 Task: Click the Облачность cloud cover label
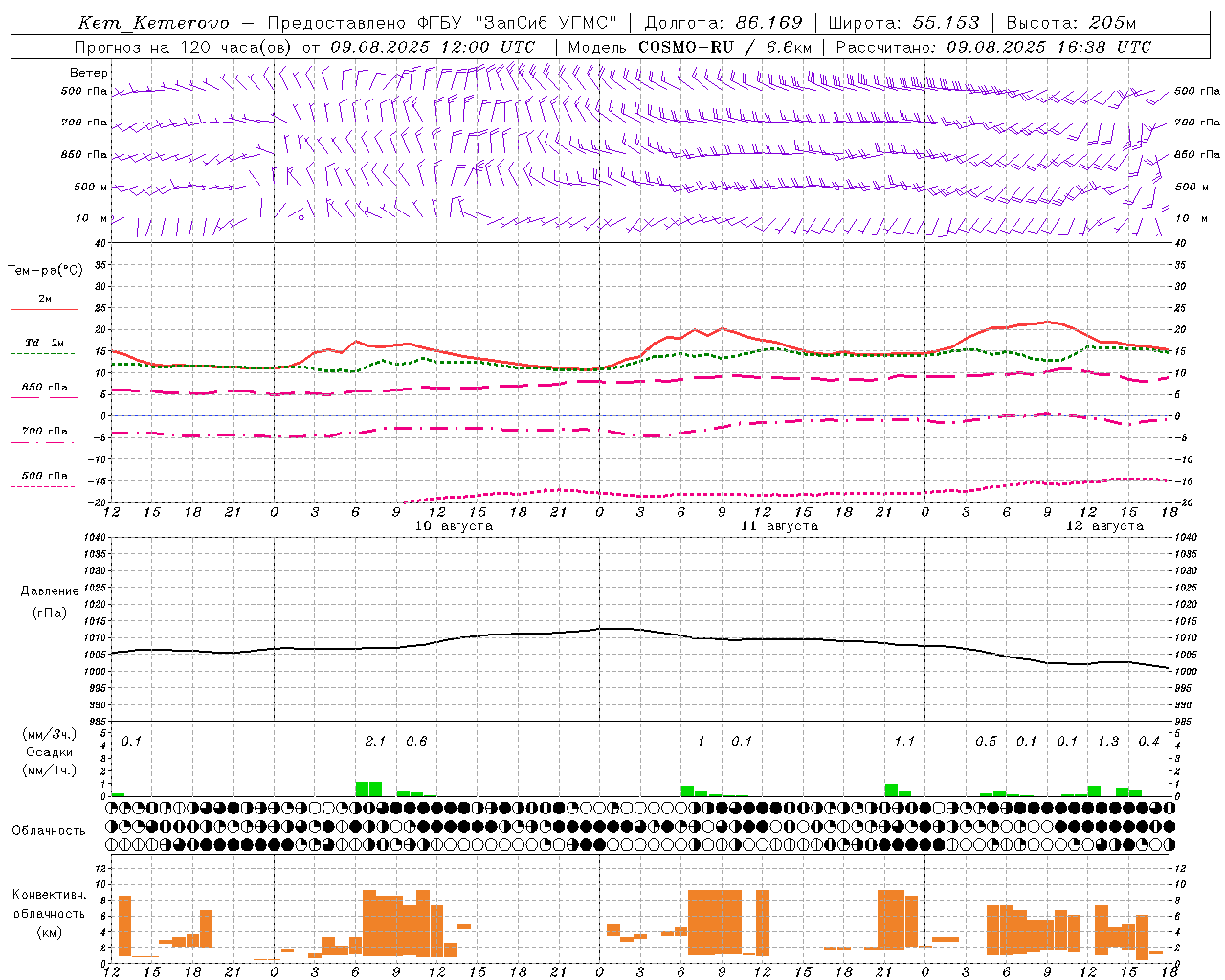(49, 831)
